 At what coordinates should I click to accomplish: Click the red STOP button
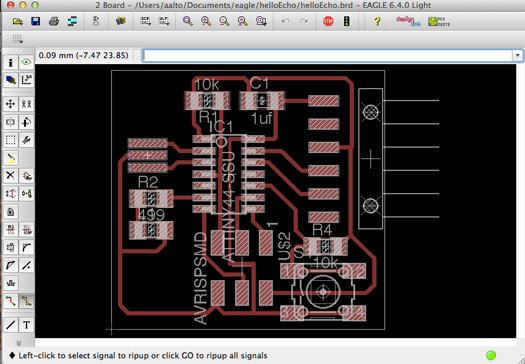tap(328, 21)
